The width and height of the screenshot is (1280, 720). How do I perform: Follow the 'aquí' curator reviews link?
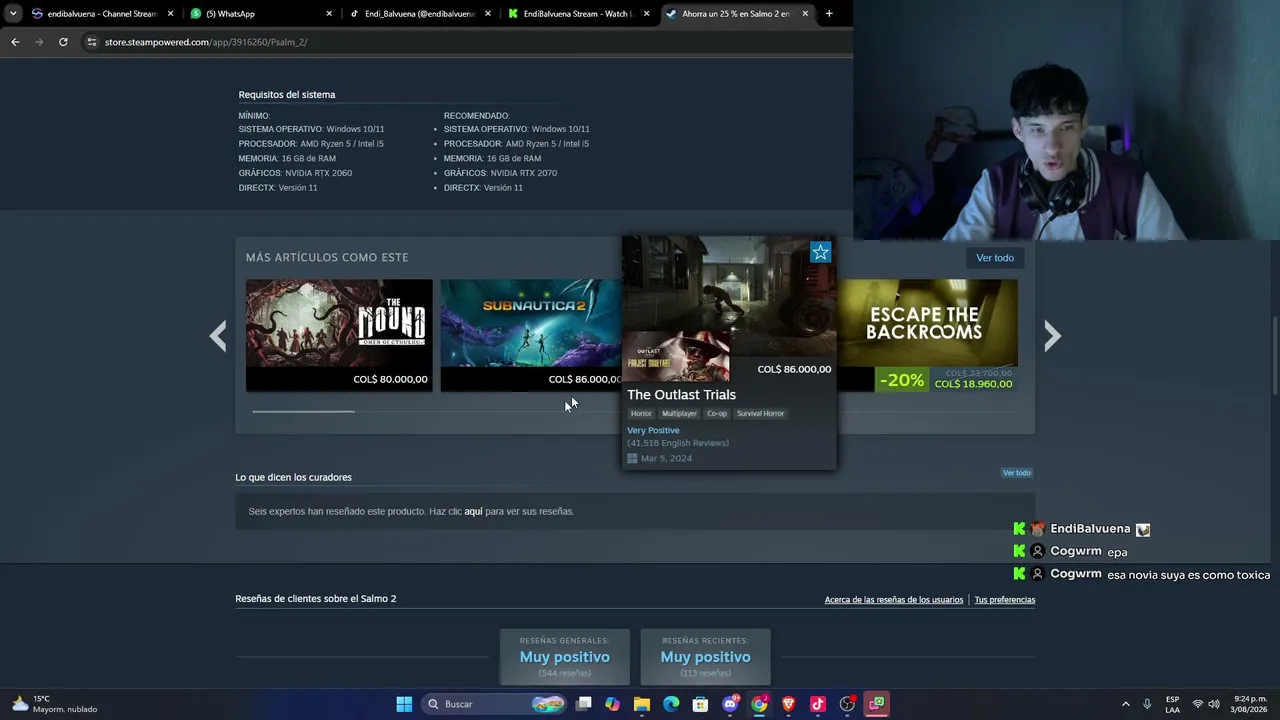(473, 511)
